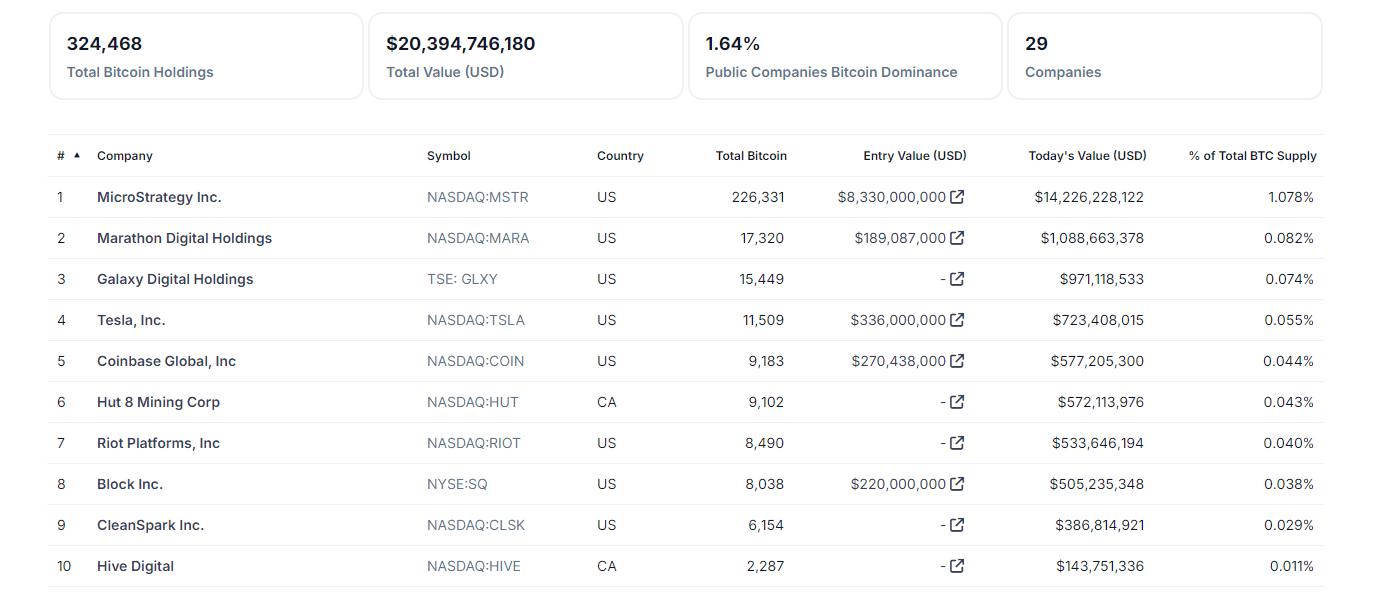Click the NASDAQ:HIVE symbol
The width and height of the screenshot is (1375, 592).
pos(474,566)
